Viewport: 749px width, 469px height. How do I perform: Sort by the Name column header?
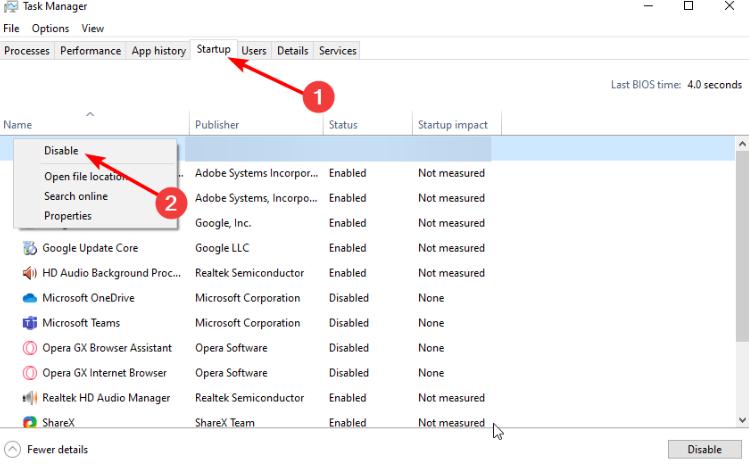(18, 125)
